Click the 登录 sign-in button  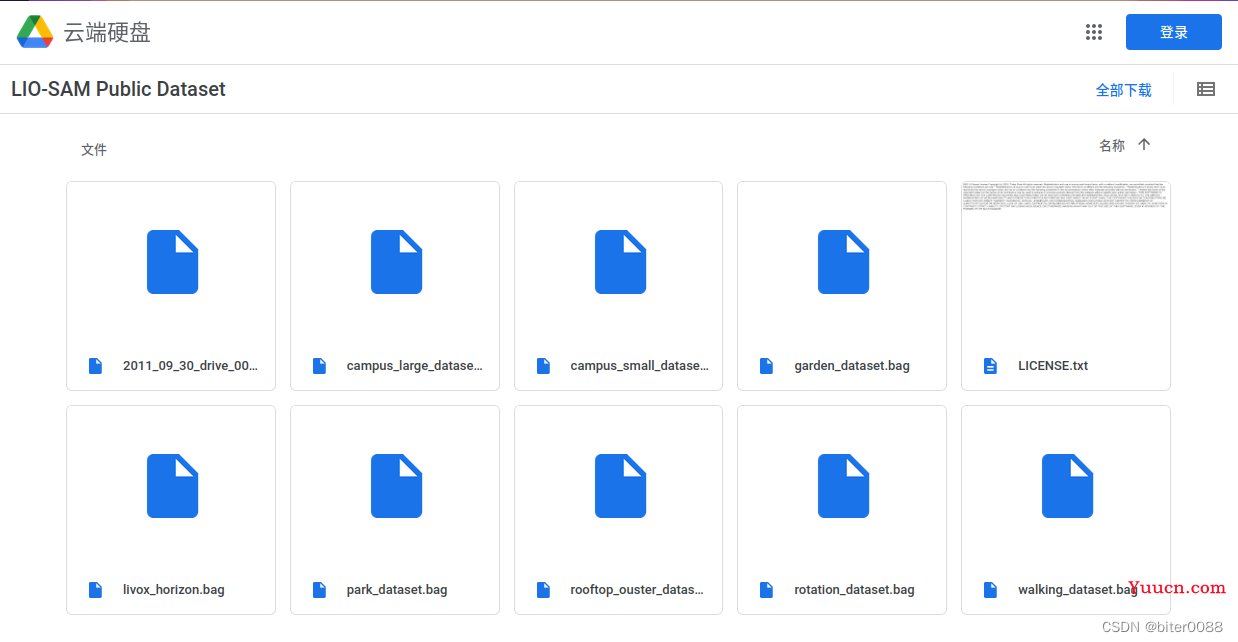pos(1174,32)
